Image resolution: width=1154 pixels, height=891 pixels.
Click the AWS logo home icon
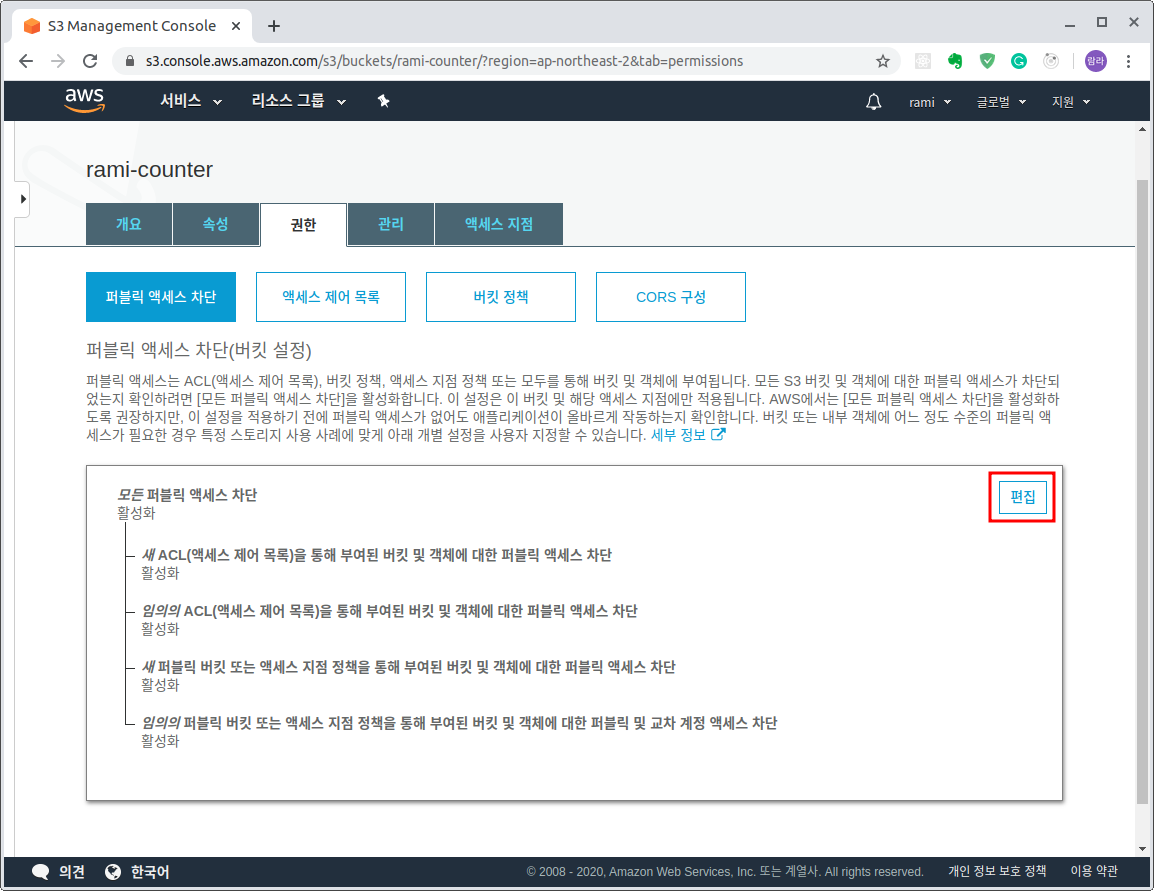point(85,100)
